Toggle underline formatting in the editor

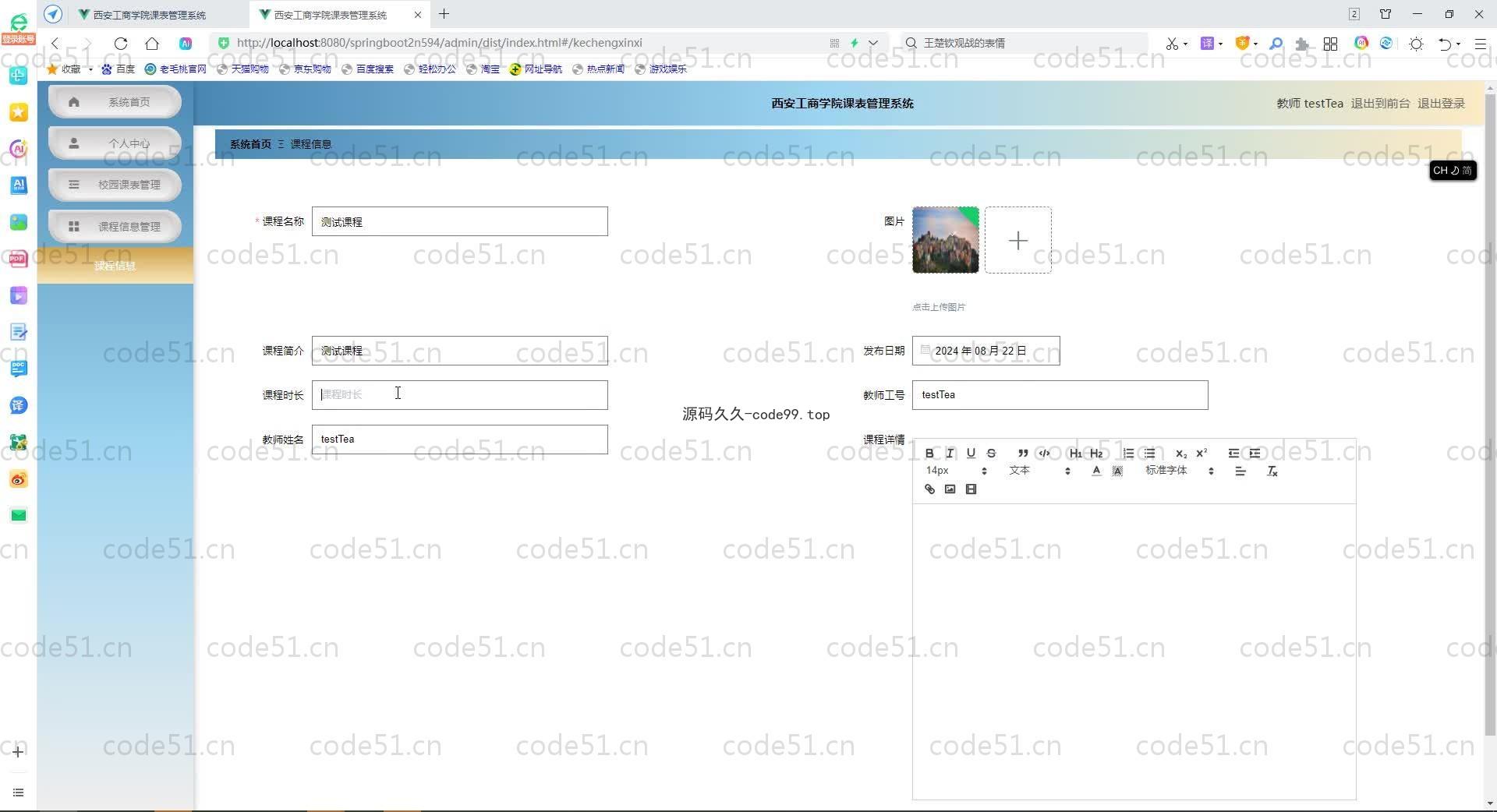tap(971, 454)
